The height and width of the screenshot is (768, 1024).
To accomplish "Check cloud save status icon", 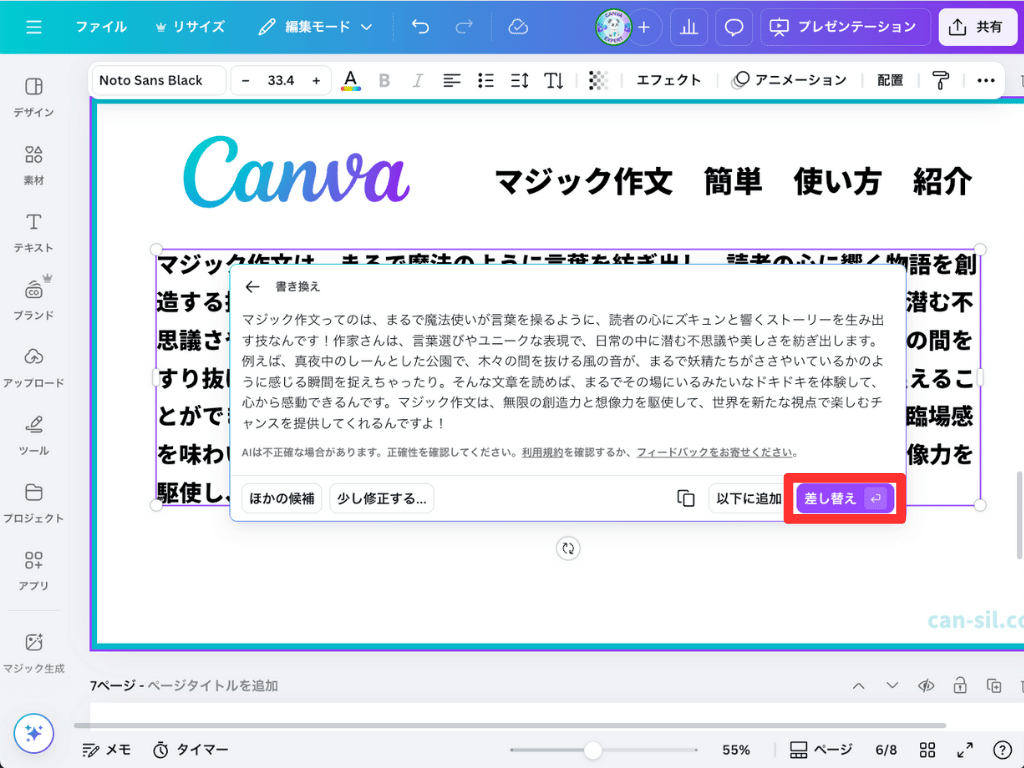I will click(518, 27).
